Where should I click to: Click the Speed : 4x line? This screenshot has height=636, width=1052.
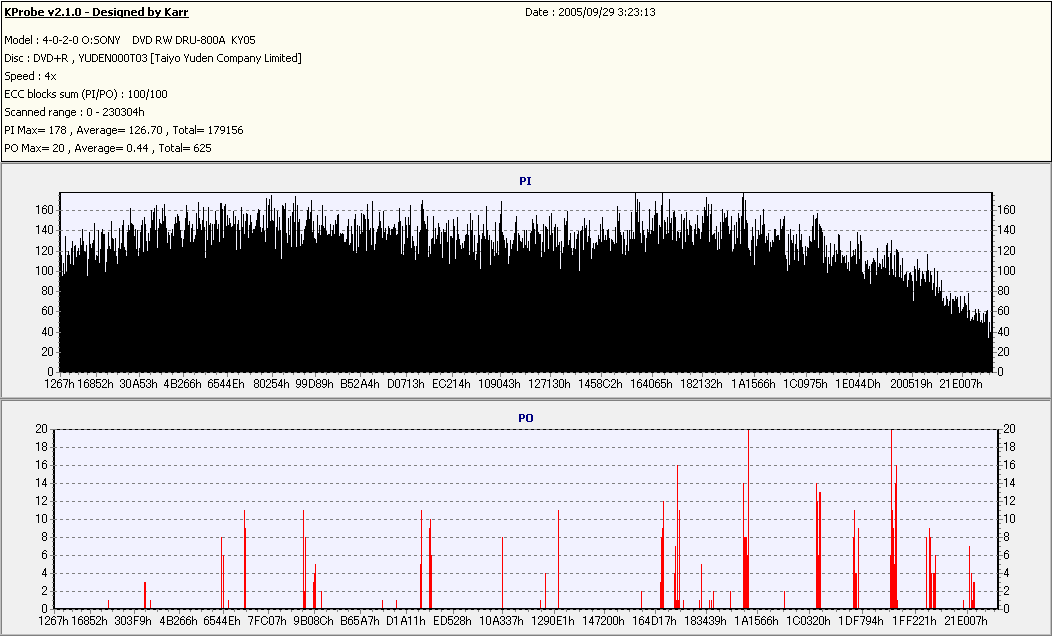tap(30, 76)
